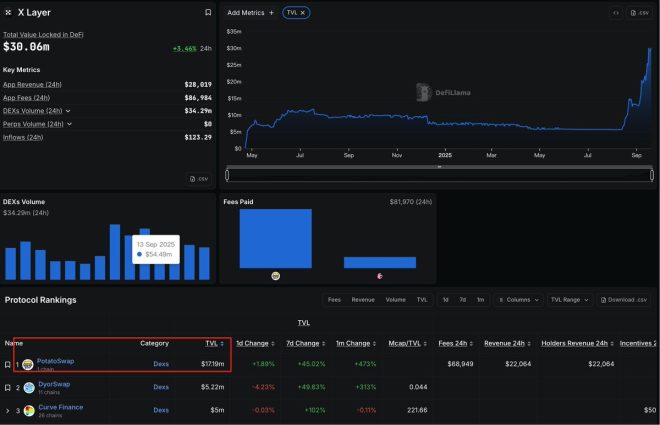
Task: Click the PotatoSwap logo icon
Action: pos(28,364)
